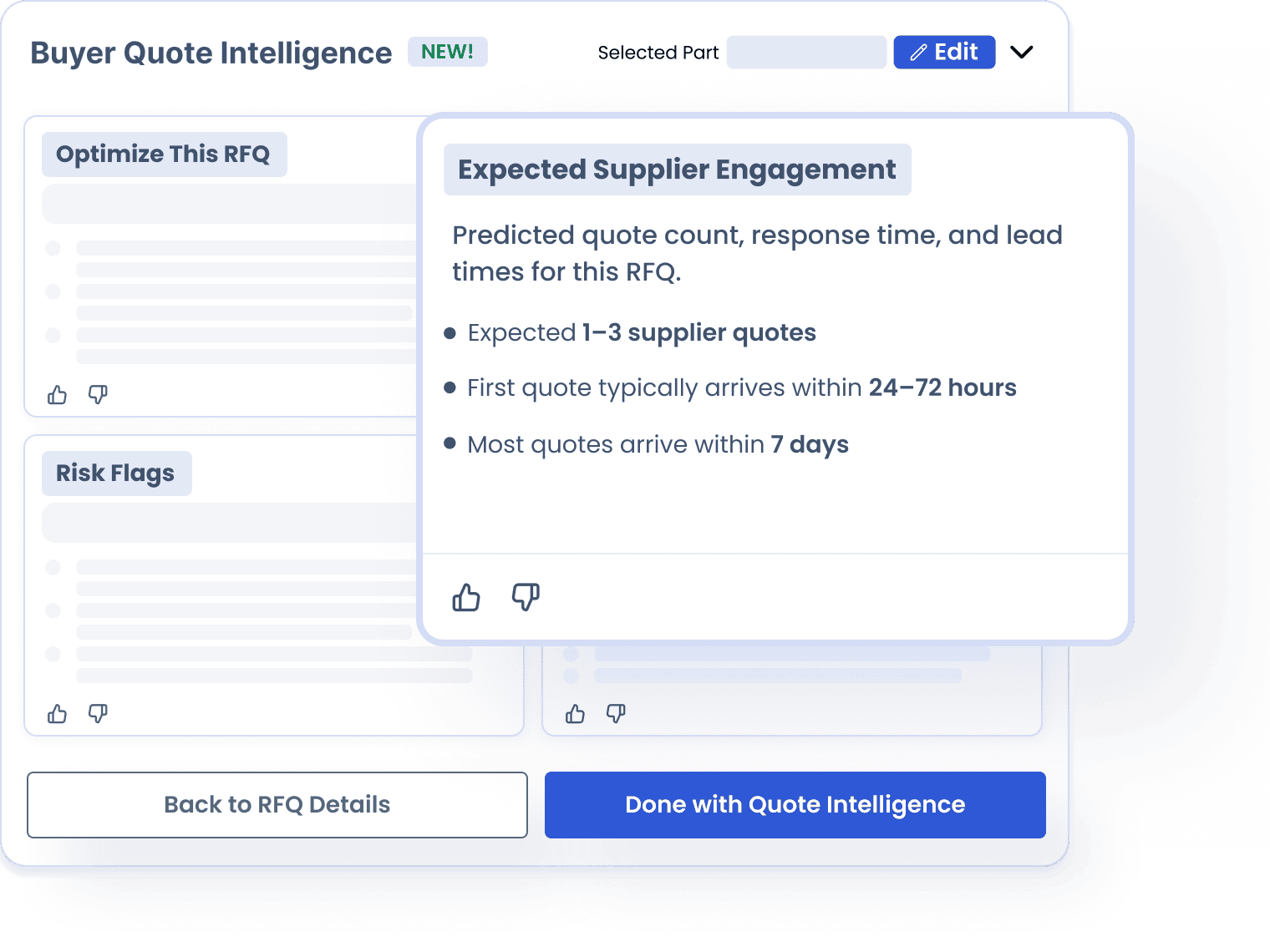Click the Selected Part label
This screenshot has width=1270, height=952.
tap(658, 53)
